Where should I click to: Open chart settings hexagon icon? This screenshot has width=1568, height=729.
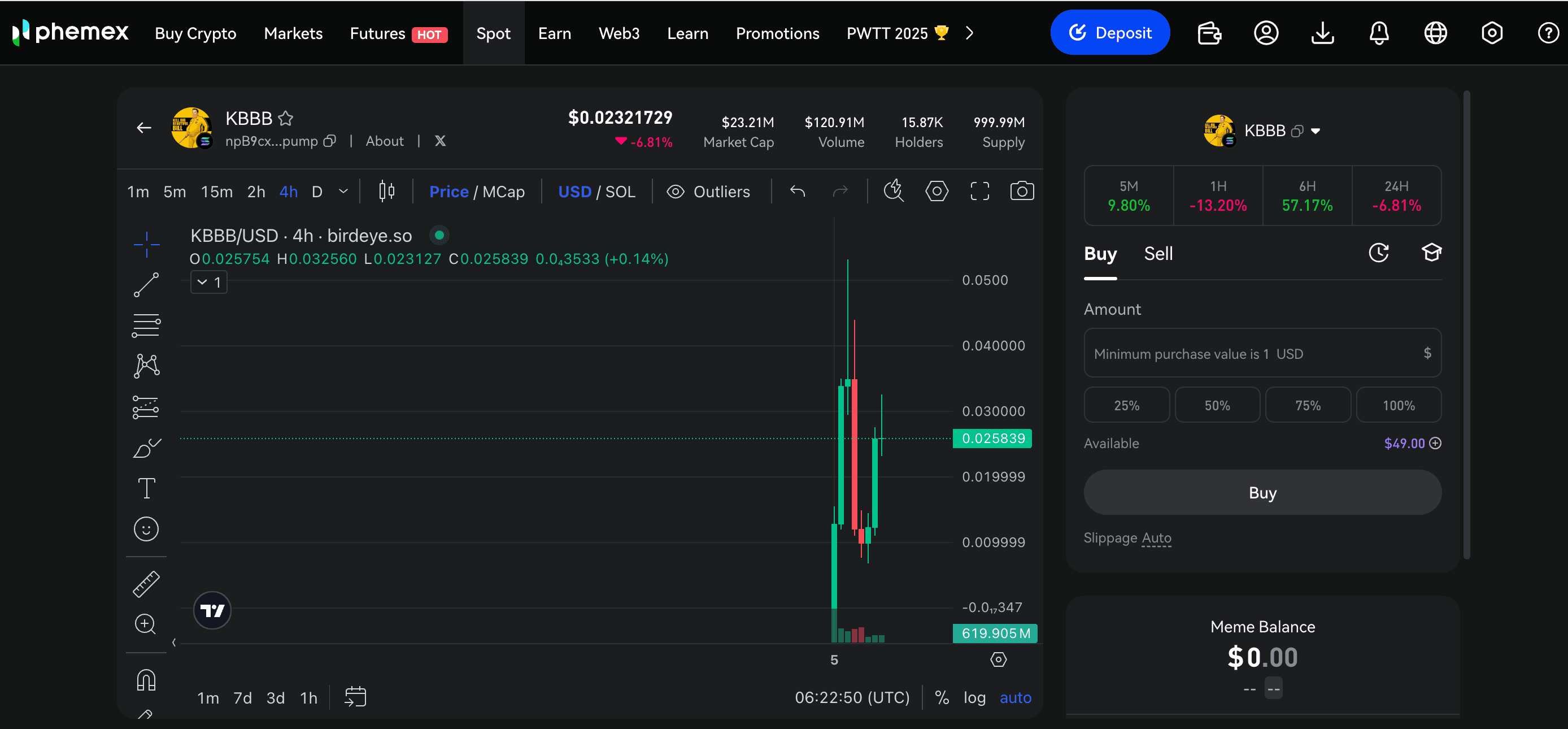[x=937, y=191]
